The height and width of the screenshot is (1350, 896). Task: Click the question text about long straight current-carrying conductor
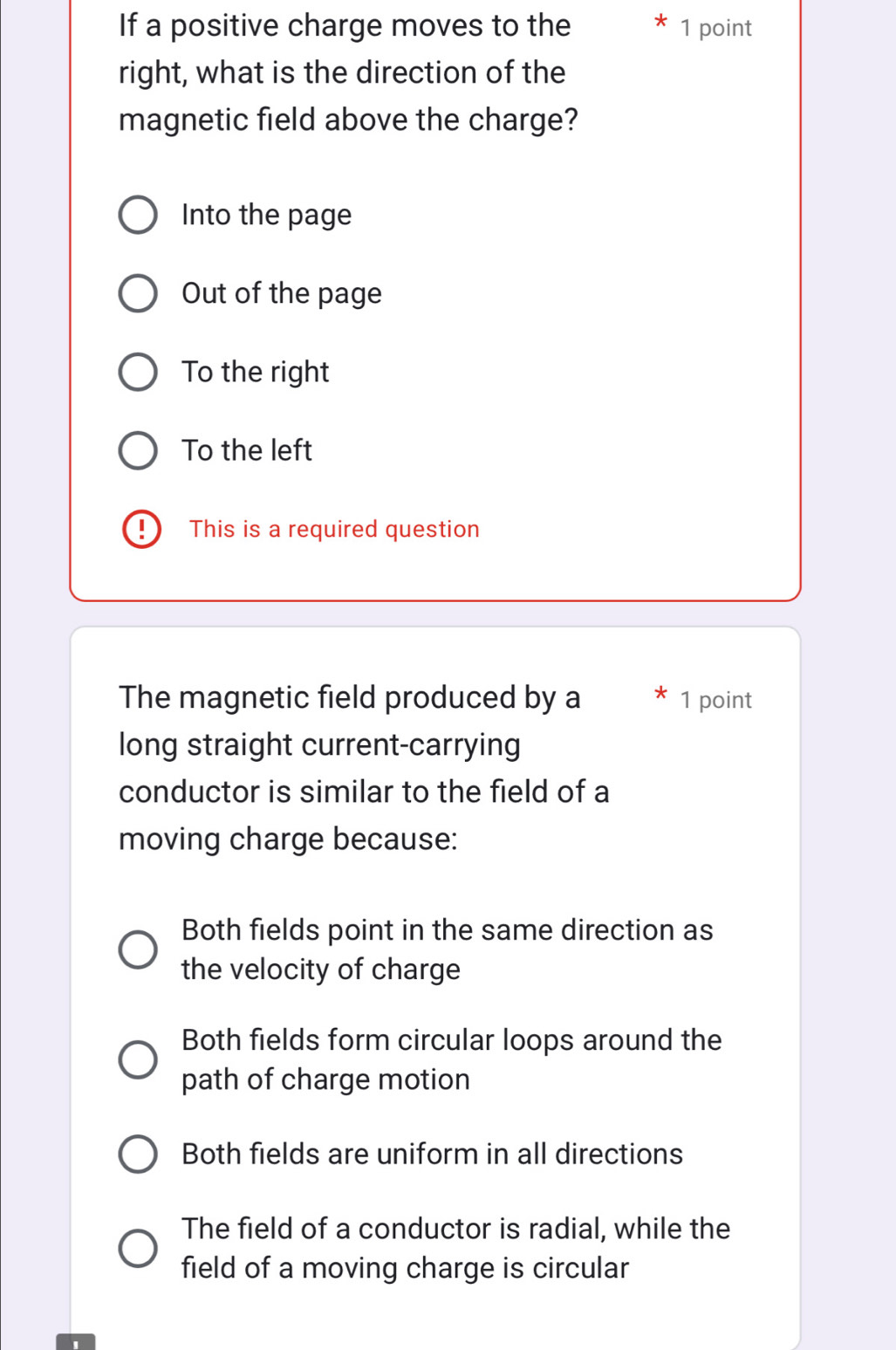(364, 768)
